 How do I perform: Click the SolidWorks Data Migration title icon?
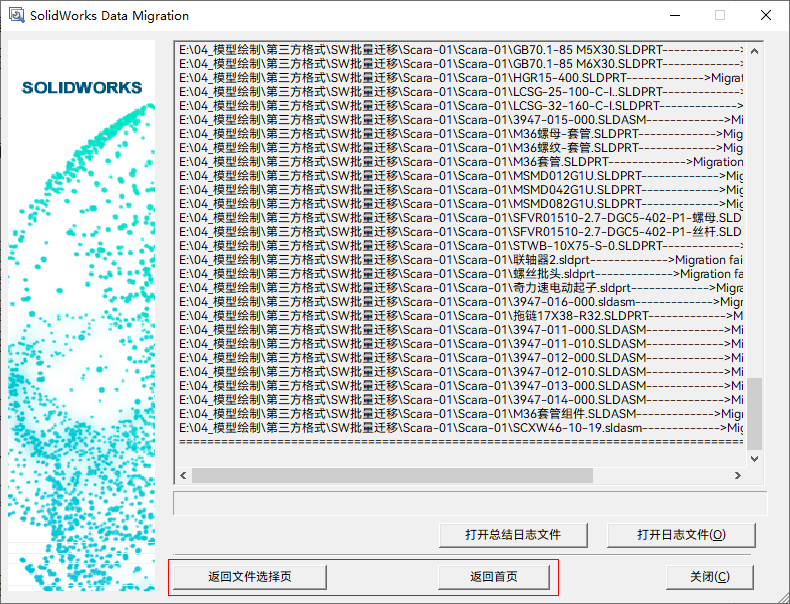pos(17,15)
